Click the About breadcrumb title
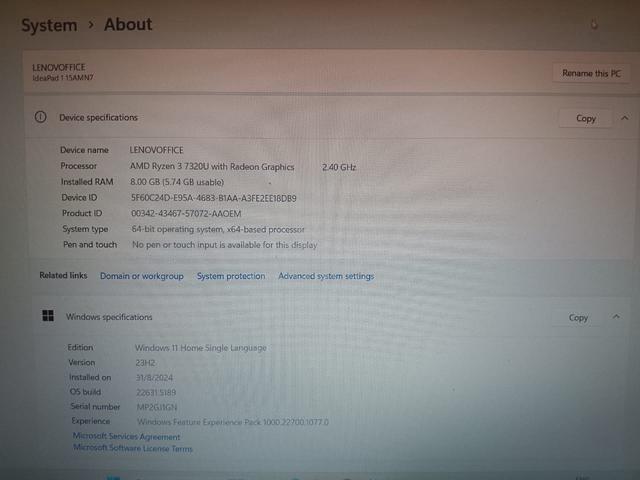 tap(128, 24)
